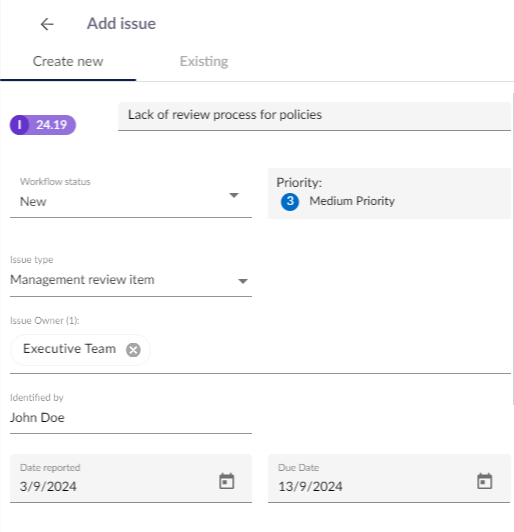Expand the Issue type dropdown arrow
This screenshot has height=532, width=514.
click(243, 281)
